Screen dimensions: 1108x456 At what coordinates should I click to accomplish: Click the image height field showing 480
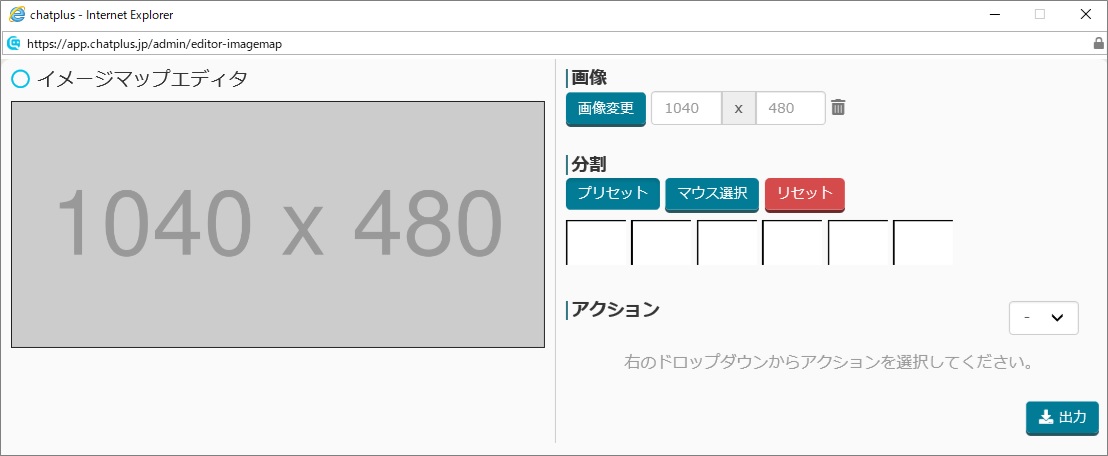tap(790, 108)
